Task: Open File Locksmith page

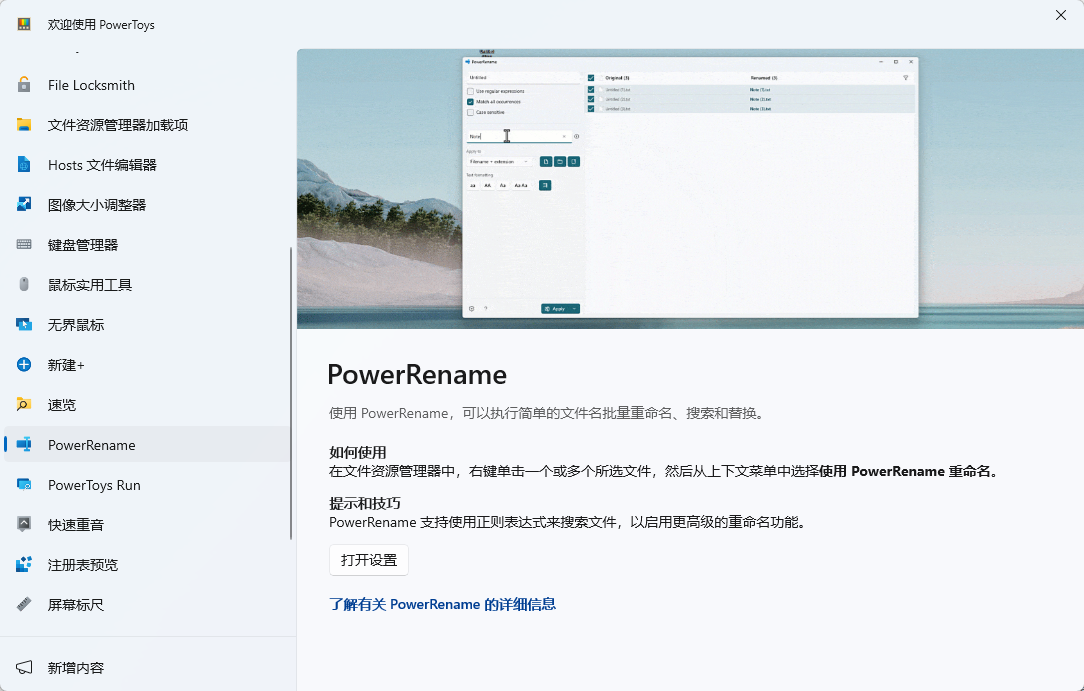Action: (147, 85)
